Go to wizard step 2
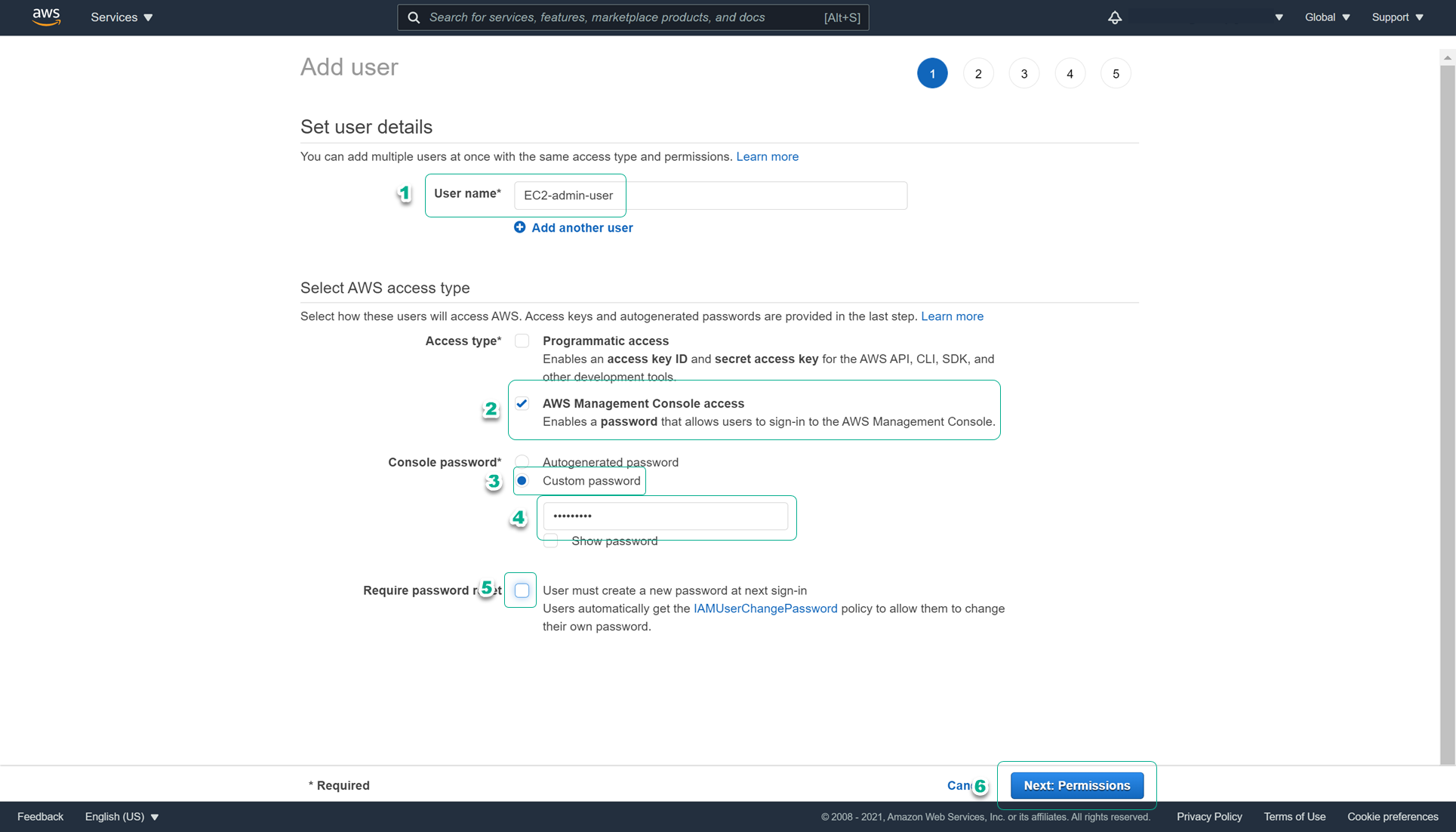The height and width of the screenshot is (832, 1456). coord(978,73)
